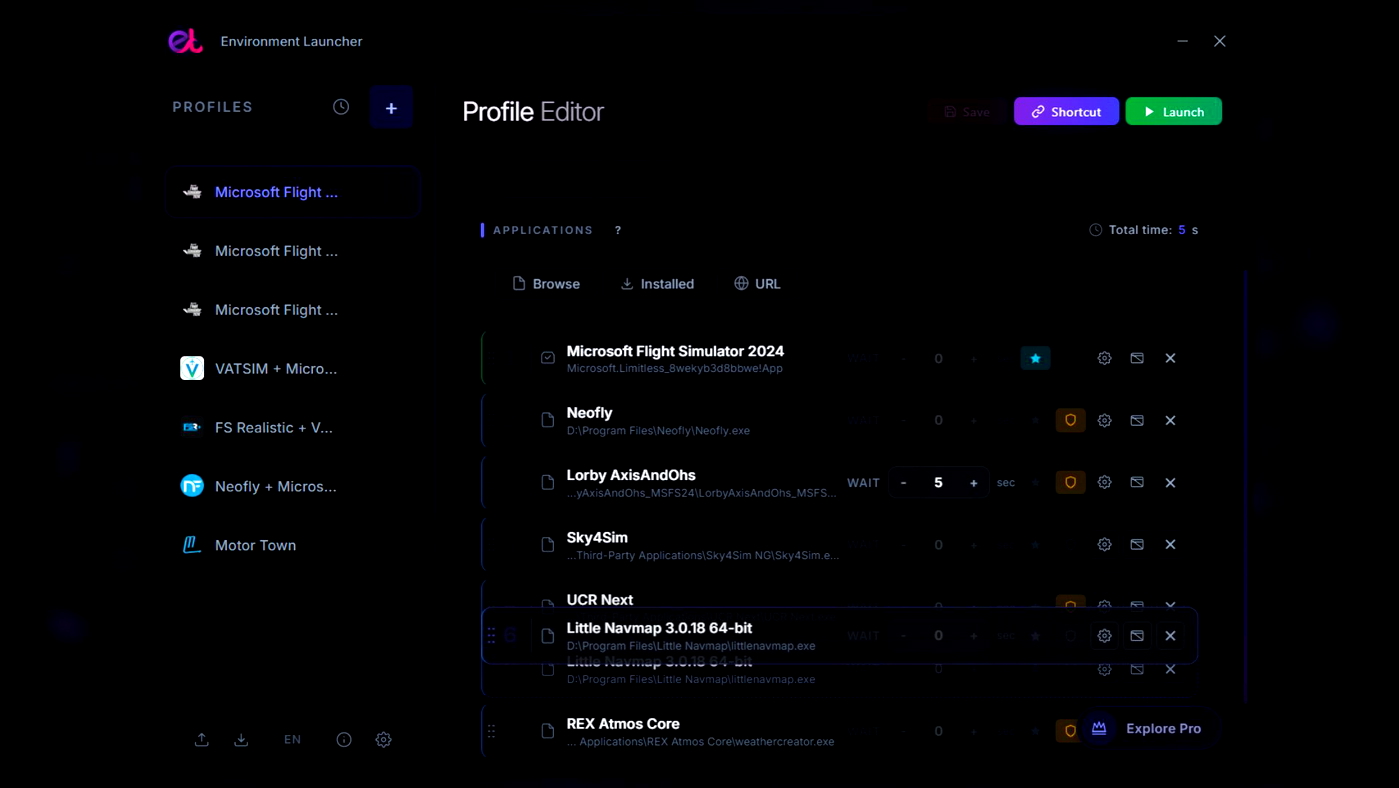This screenshot has width=1399, height=788.
Task: Click the checkmark app icon beside Microsoft Flight Simulator 2024
Action: click(x=548, y=358)
